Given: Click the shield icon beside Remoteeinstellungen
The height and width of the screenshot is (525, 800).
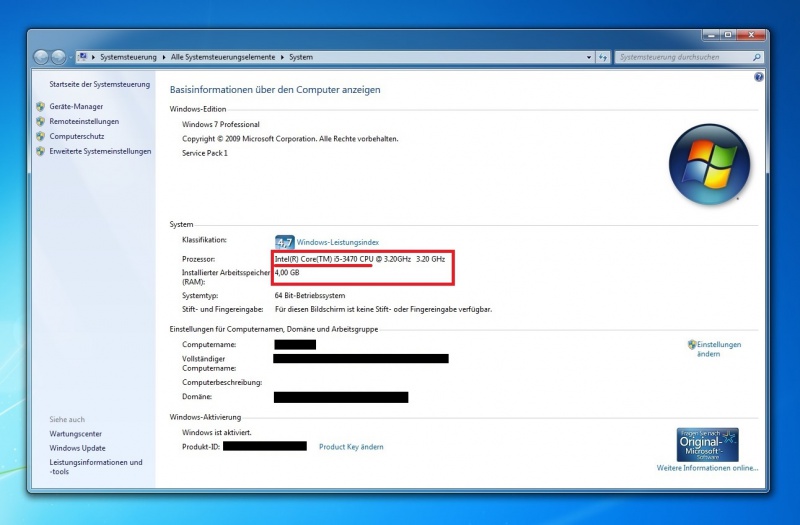Looking at the screenshot, I should (x=41, y=121).
